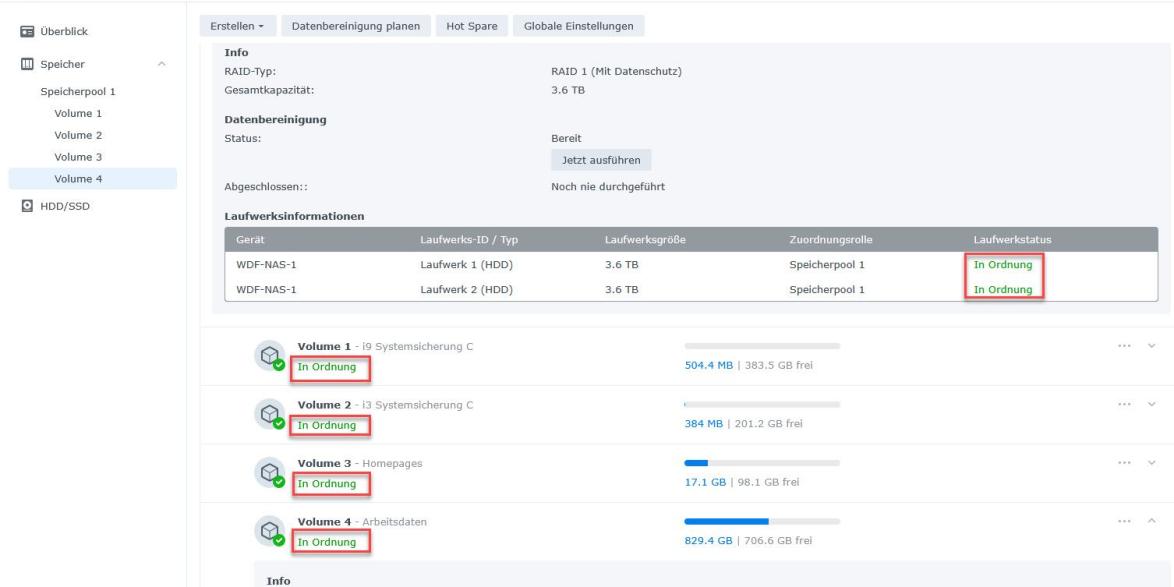Open Globale Einstellungen
Image resolution: width=1174 pixels, height=587 pixels.
[578, 26]
